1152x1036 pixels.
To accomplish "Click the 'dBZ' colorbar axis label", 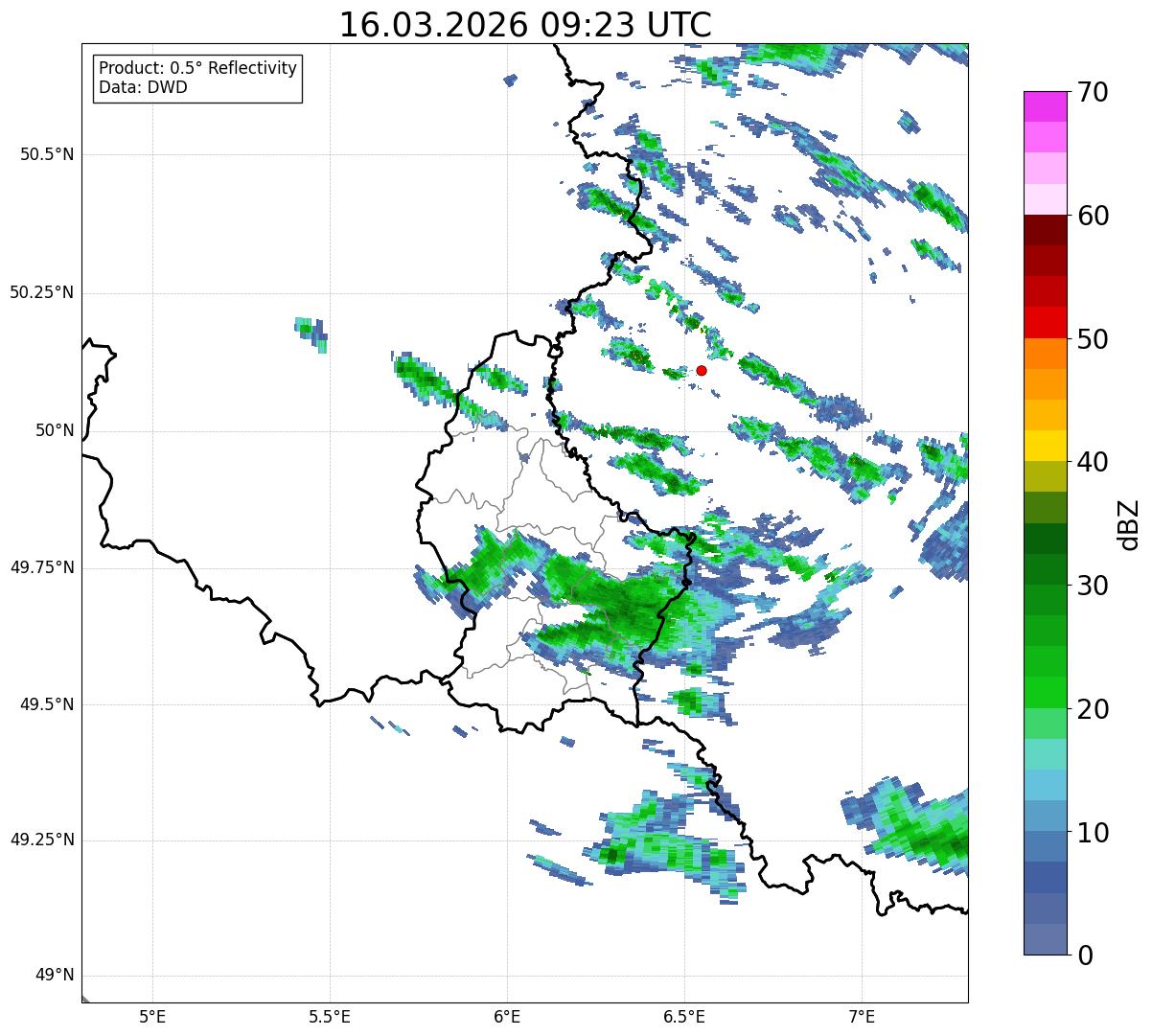I will tap(1129, 523).
